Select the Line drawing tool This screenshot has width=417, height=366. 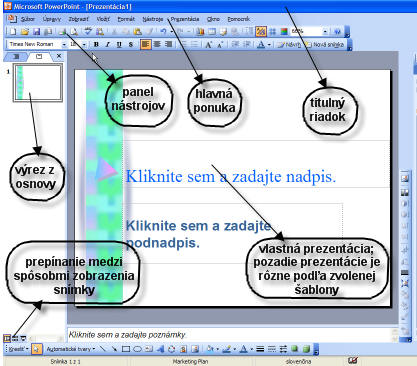[x=103, y=349]
